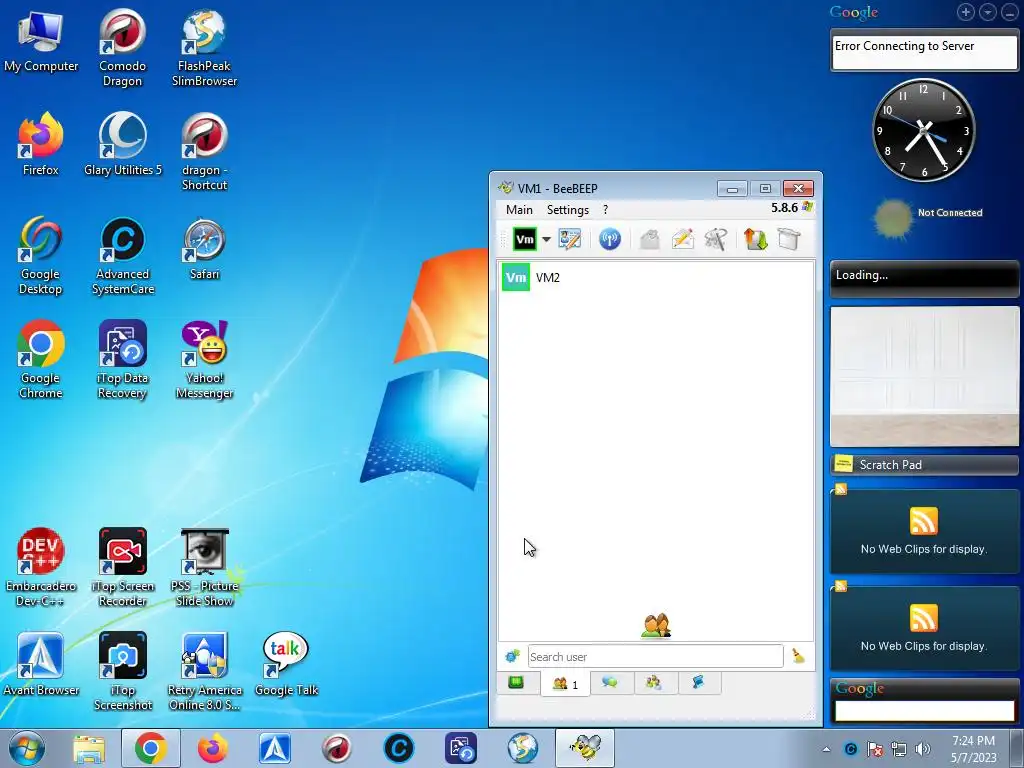The height and width of the screenshot is (768, 1024).
Task: Select the iTop Screen Recorder desktop shortcut
Action: pos(123,568)
